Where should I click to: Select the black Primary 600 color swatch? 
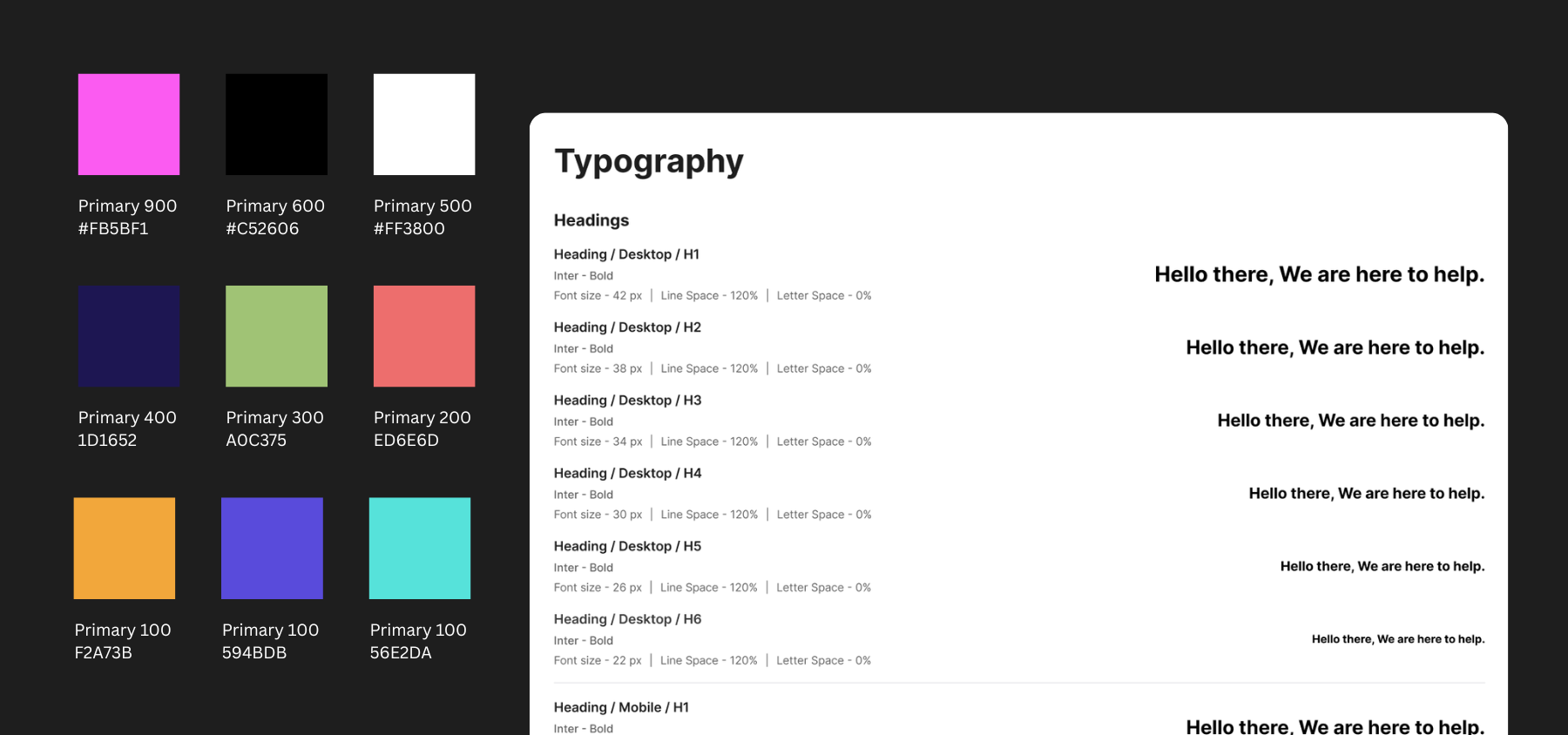(x=277, y=125)
